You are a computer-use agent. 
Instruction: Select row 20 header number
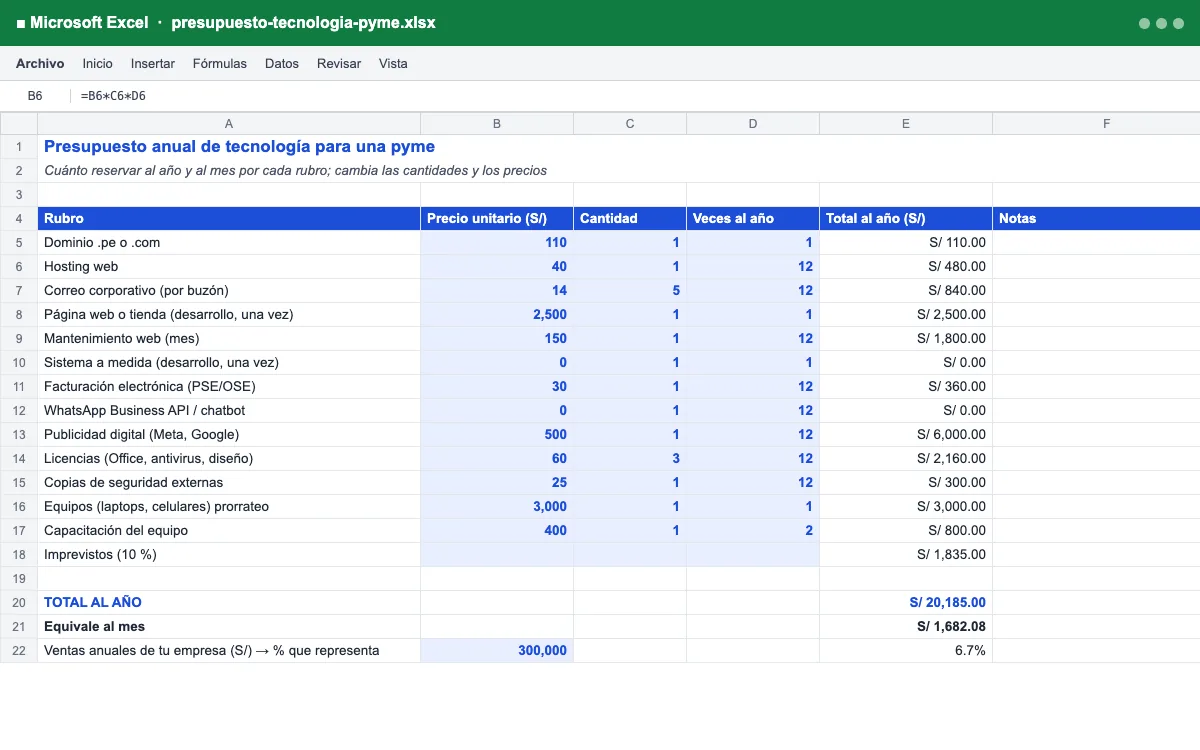pos(19,602)
